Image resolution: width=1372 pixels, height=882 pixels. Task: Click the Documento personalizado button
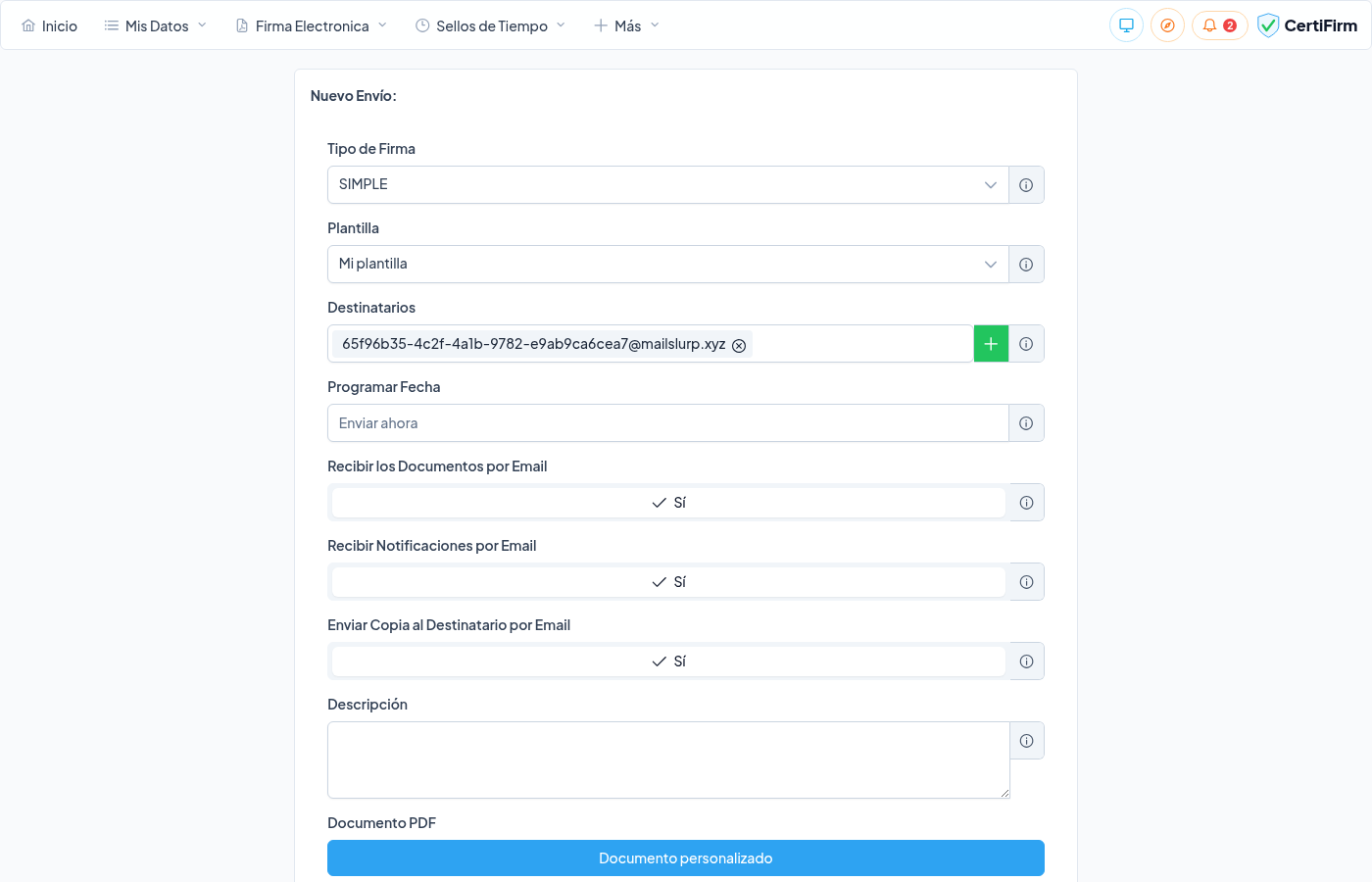(685, 858)
